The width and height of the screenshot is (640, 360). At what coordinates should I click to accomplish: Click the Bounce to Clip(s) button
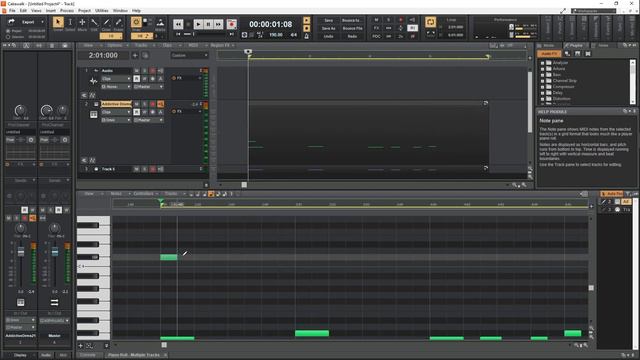352,20
